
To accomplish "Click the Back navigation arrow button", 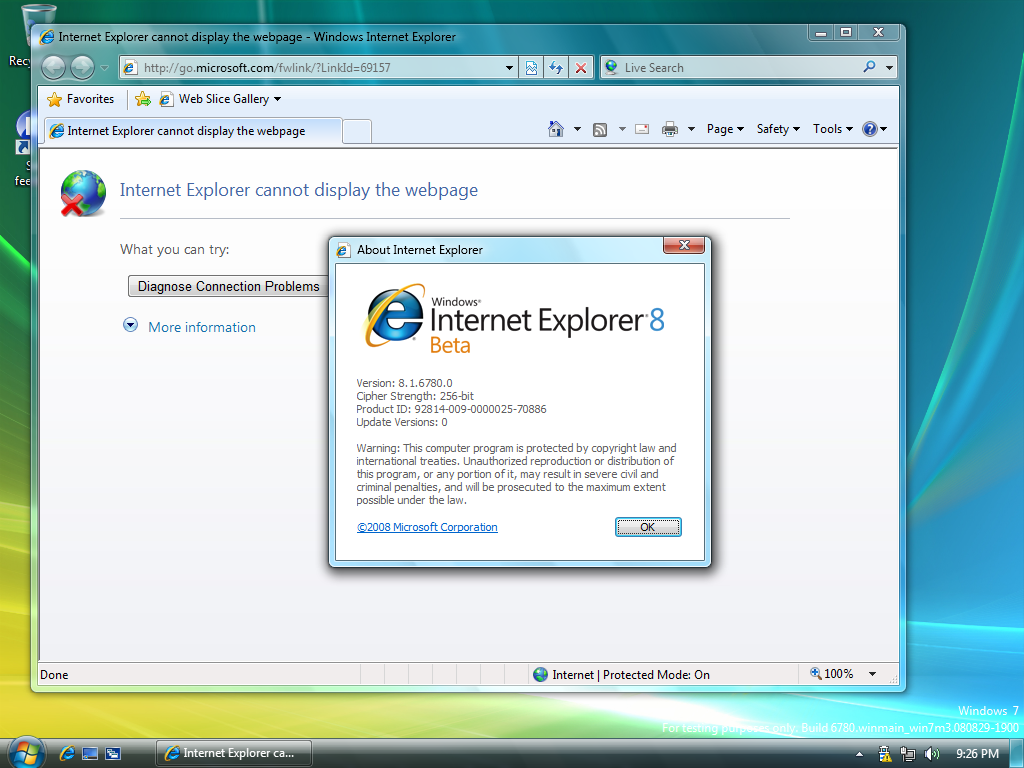I will pos(54,67).
